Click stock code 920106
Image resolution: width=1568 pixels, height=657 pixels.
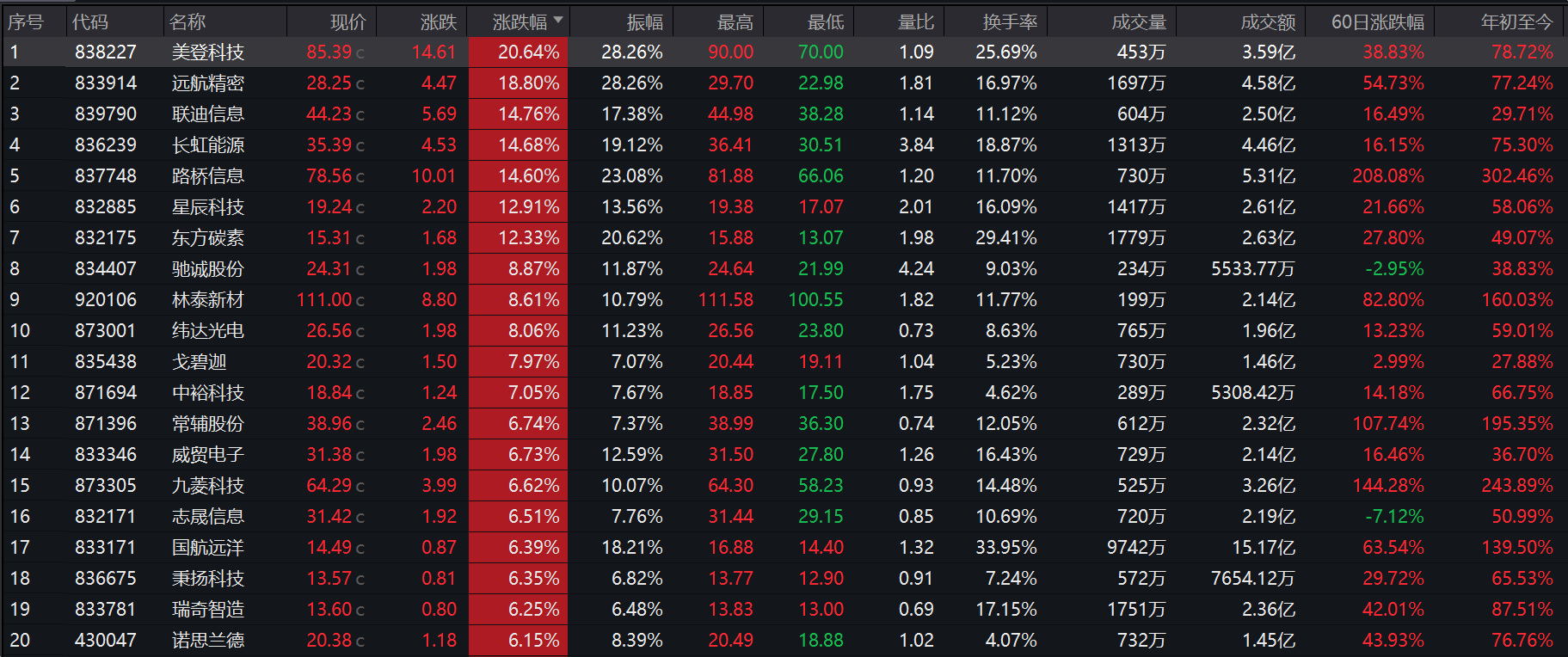[x=106, y=300]
